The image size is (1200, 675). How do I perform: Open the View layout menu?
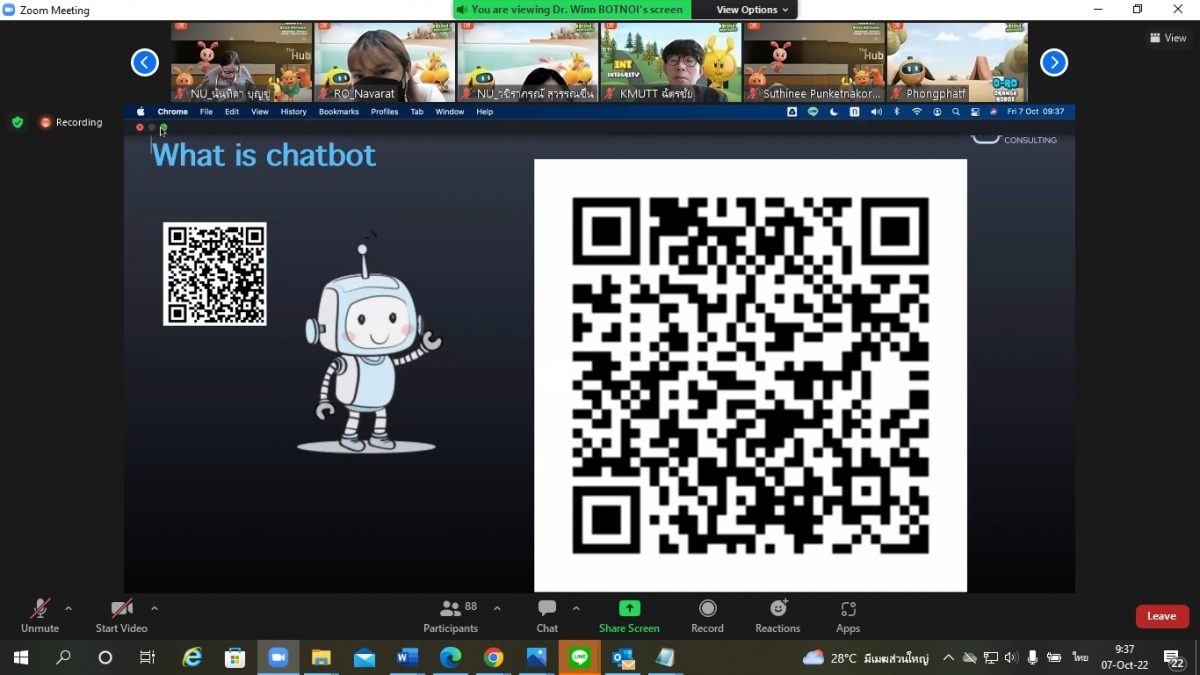(x=1168, y=38)
